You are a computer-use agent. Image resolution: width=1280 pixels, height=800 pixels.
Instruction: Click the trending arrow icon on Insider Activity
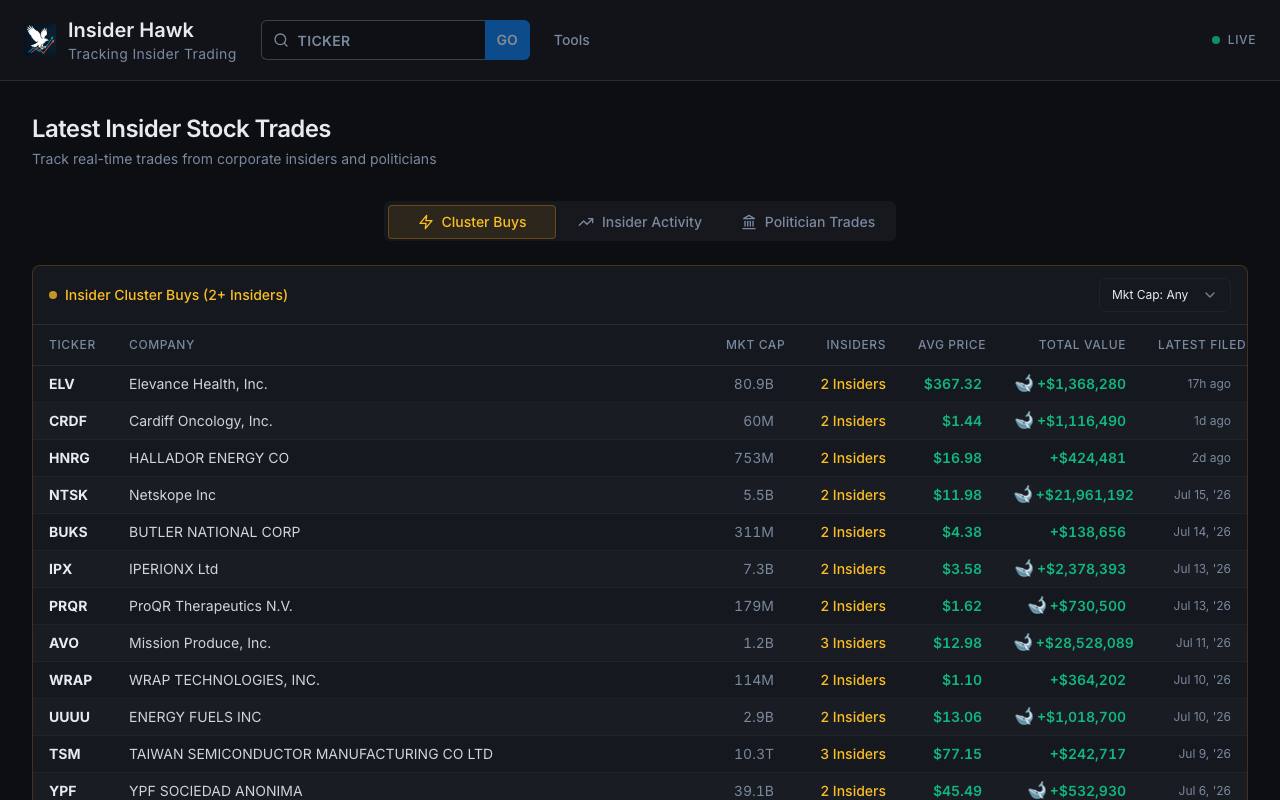click(x=586, y=222)
